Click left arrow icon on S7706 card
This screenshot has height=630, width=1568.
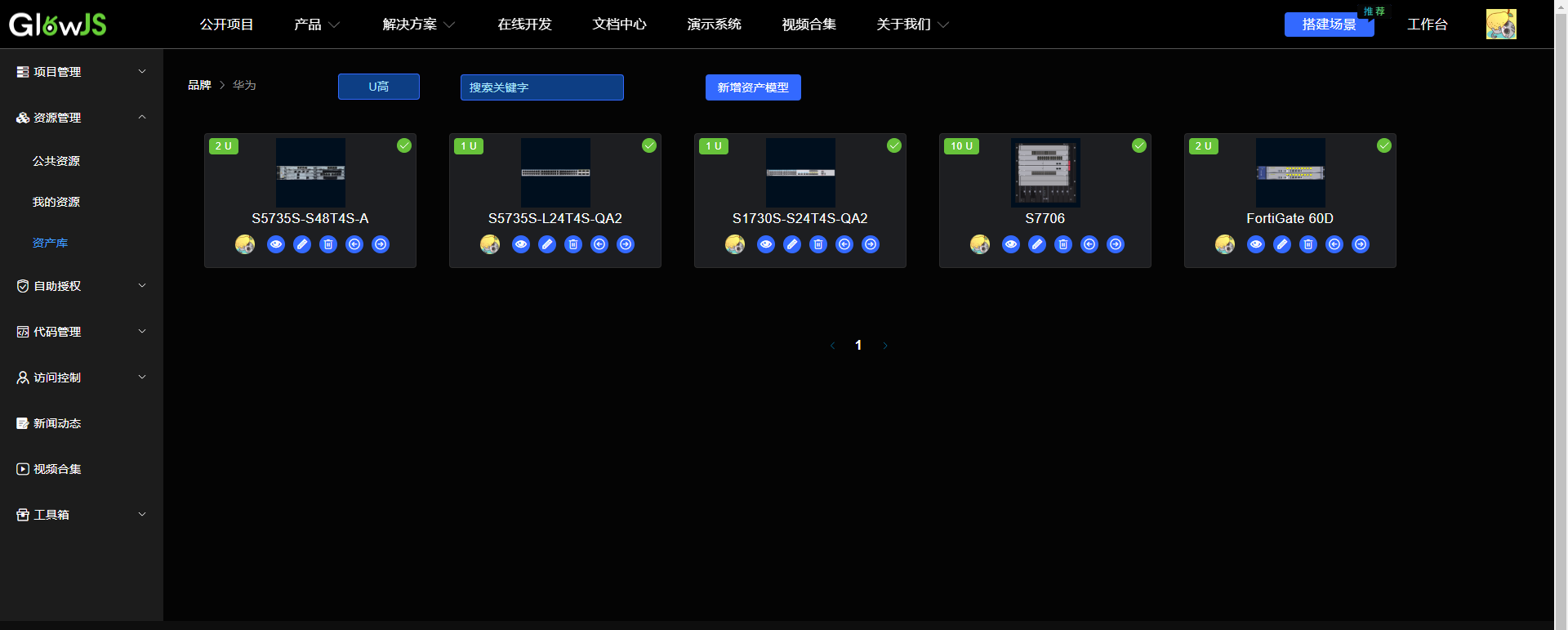click(x=1089, y=244)
